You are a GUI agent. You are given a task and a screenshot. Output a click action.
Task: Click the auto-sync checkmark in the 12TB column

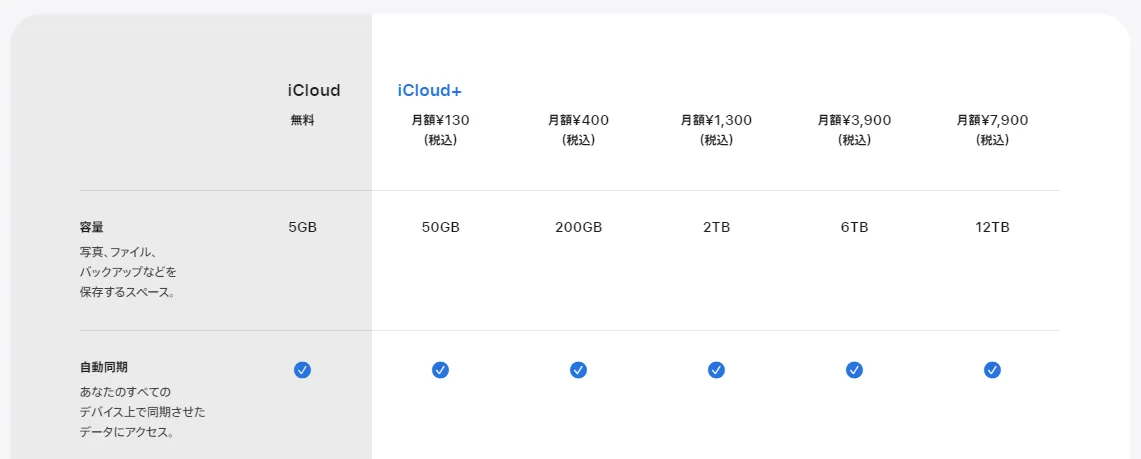coord(993,370)
